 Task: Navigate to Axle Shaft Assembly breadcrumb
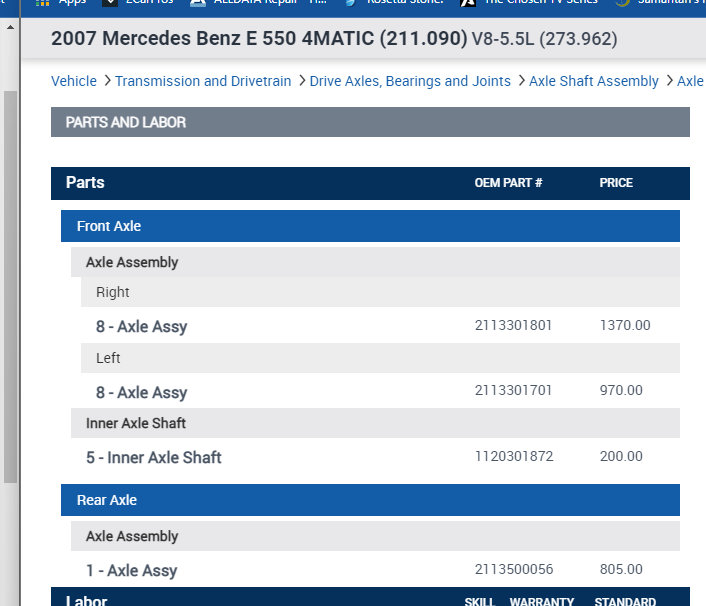(x=594, y=81)
